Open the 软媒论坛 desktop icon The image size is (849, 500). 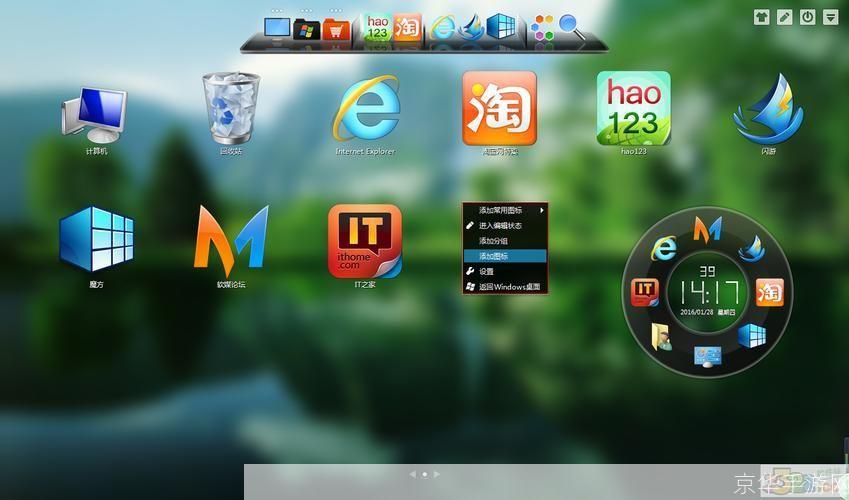click(x=231, y=239)
